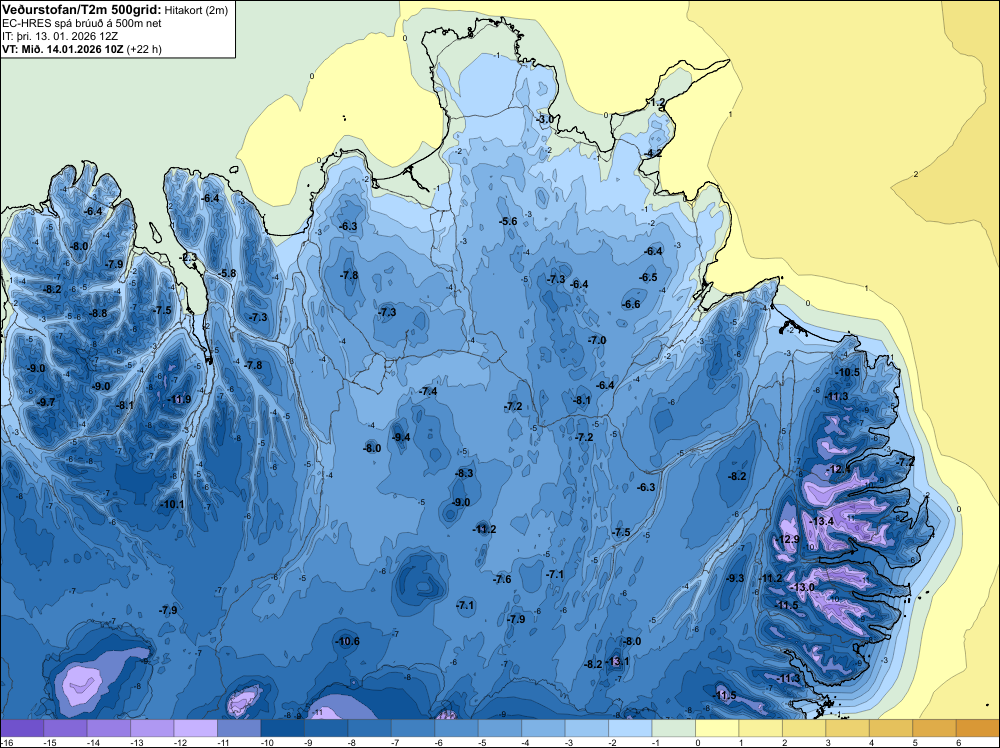Click the '-7.6' temperature value on the map
Screen dimensions: 1000x748
point(503,579)
